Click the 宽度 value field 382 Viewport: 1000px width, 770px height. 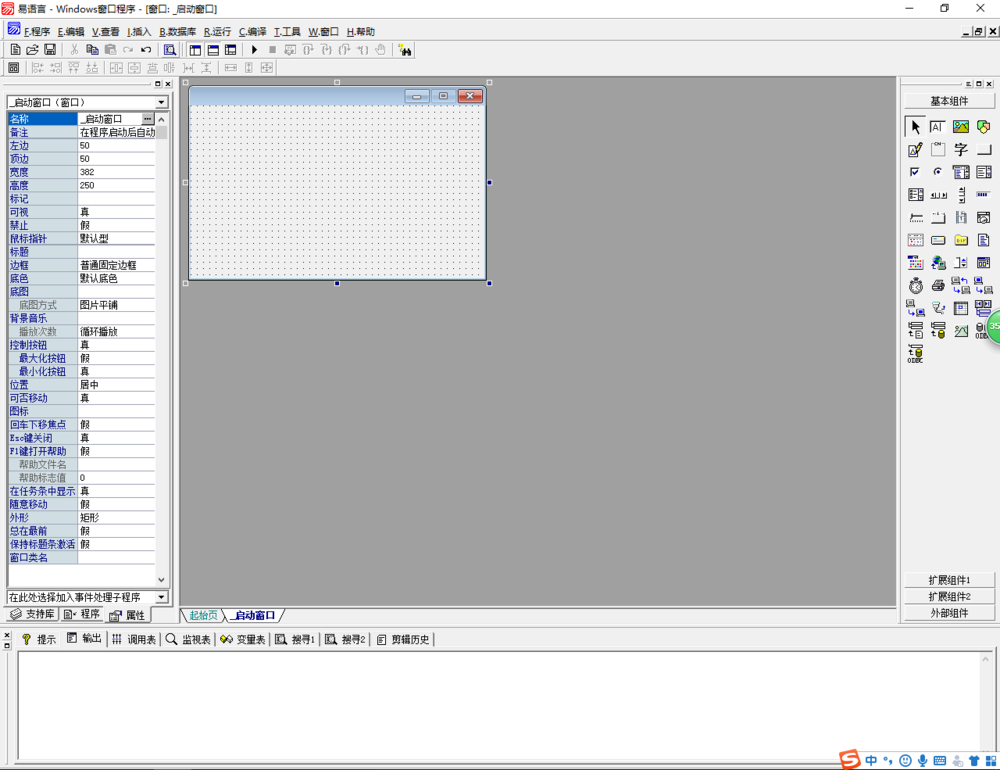tap(116, 172)
